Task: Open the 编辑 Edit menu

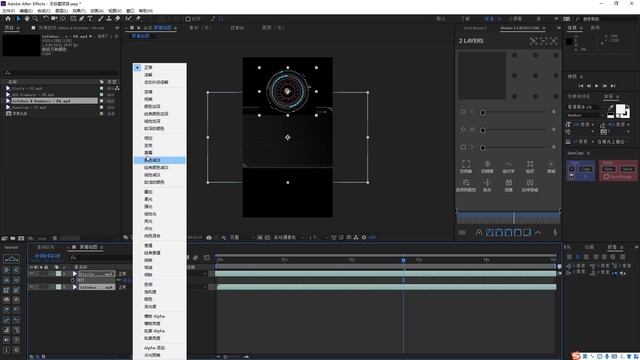Action: click(x=26, y=11)
